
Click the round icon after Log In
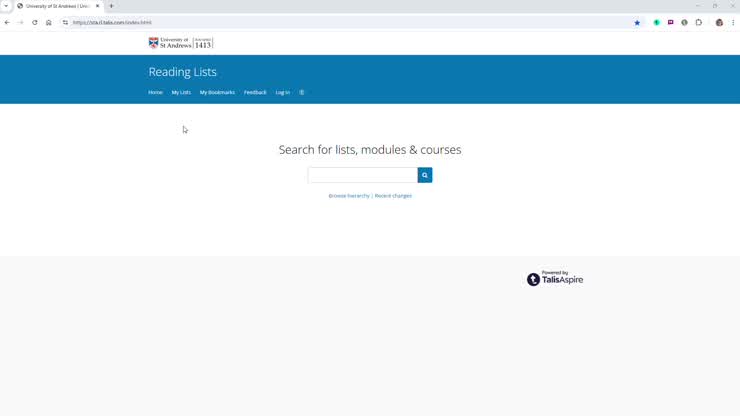tap(302, 92)
